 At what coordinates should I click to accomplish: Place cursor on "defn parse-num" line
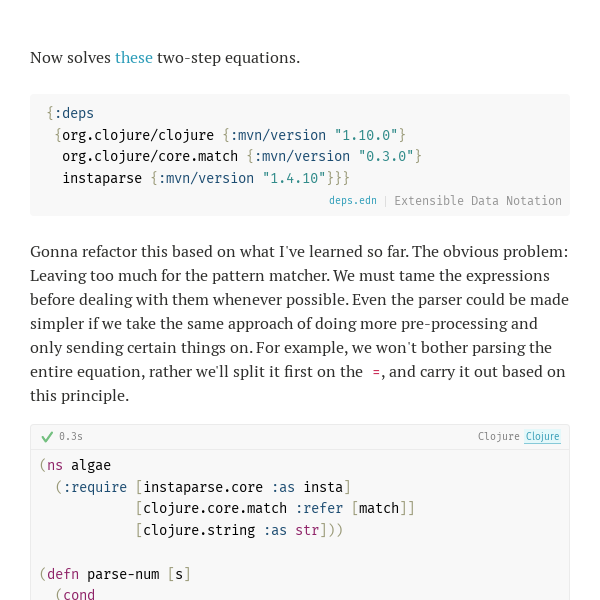coord(115,574)
